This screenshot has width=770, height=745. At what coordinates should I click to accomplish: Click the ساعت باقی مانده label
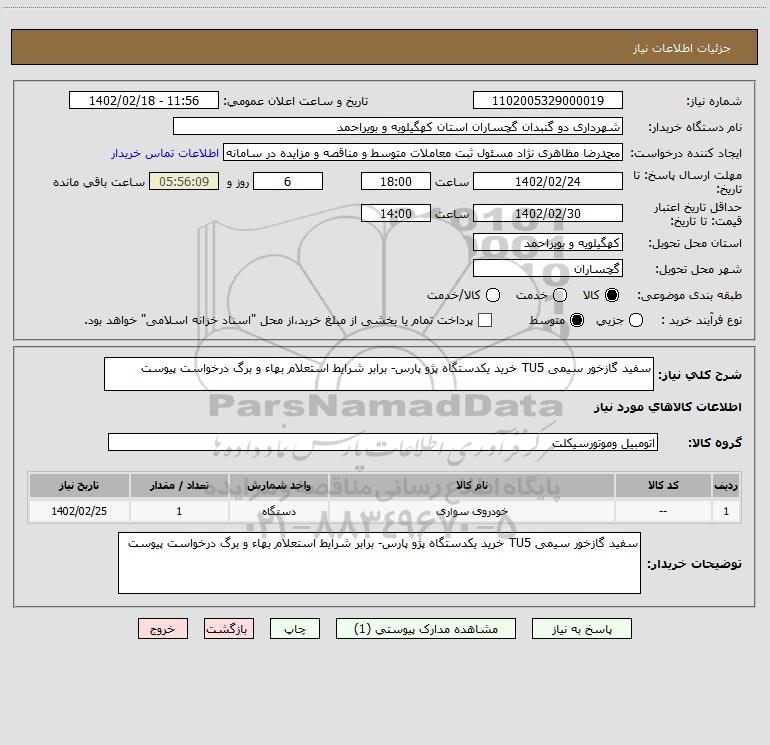tap(99, 182)
